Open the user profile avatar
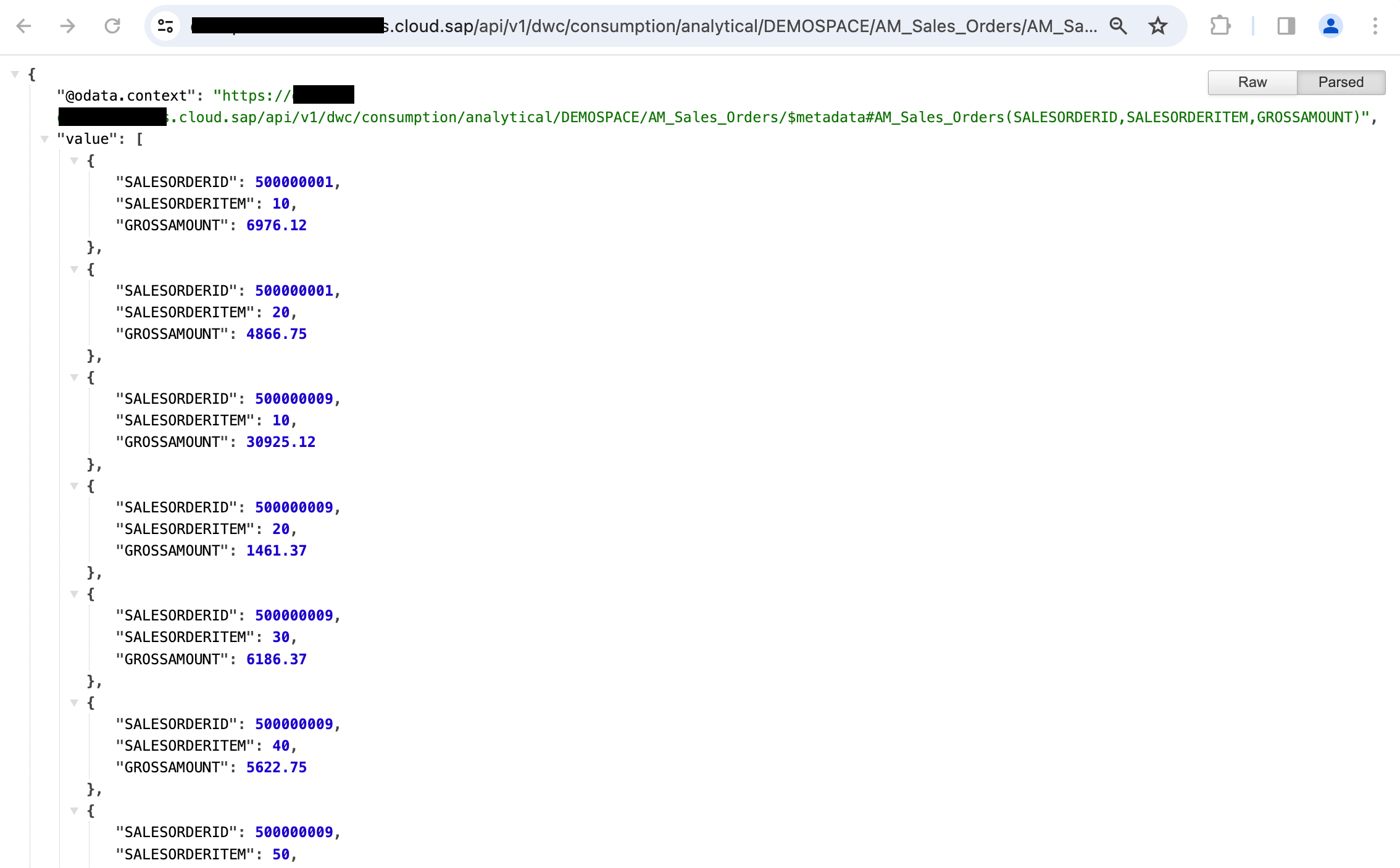 pos(1330,26)
